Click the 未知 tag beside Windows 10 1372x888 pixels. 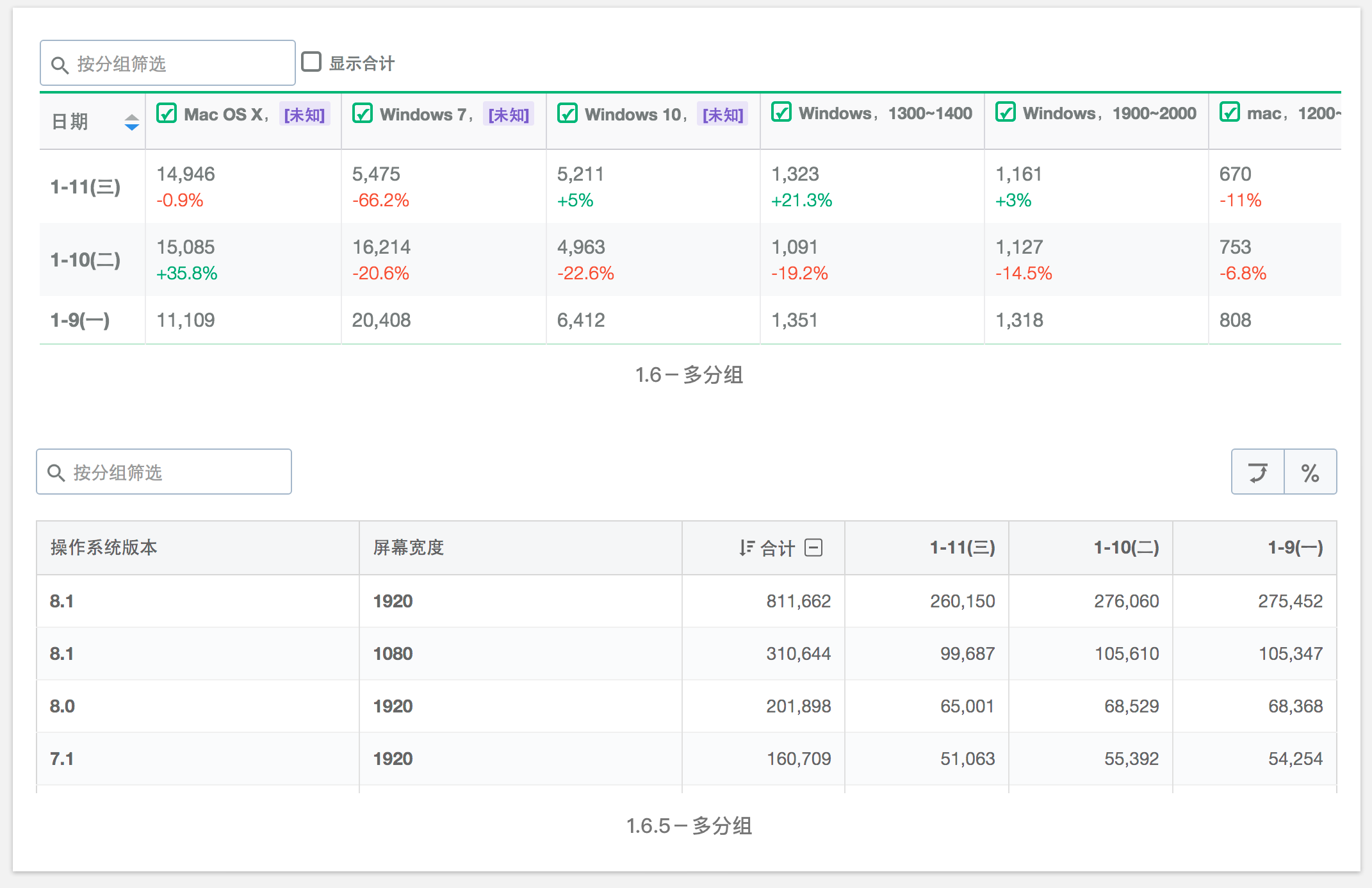[723, 115]
